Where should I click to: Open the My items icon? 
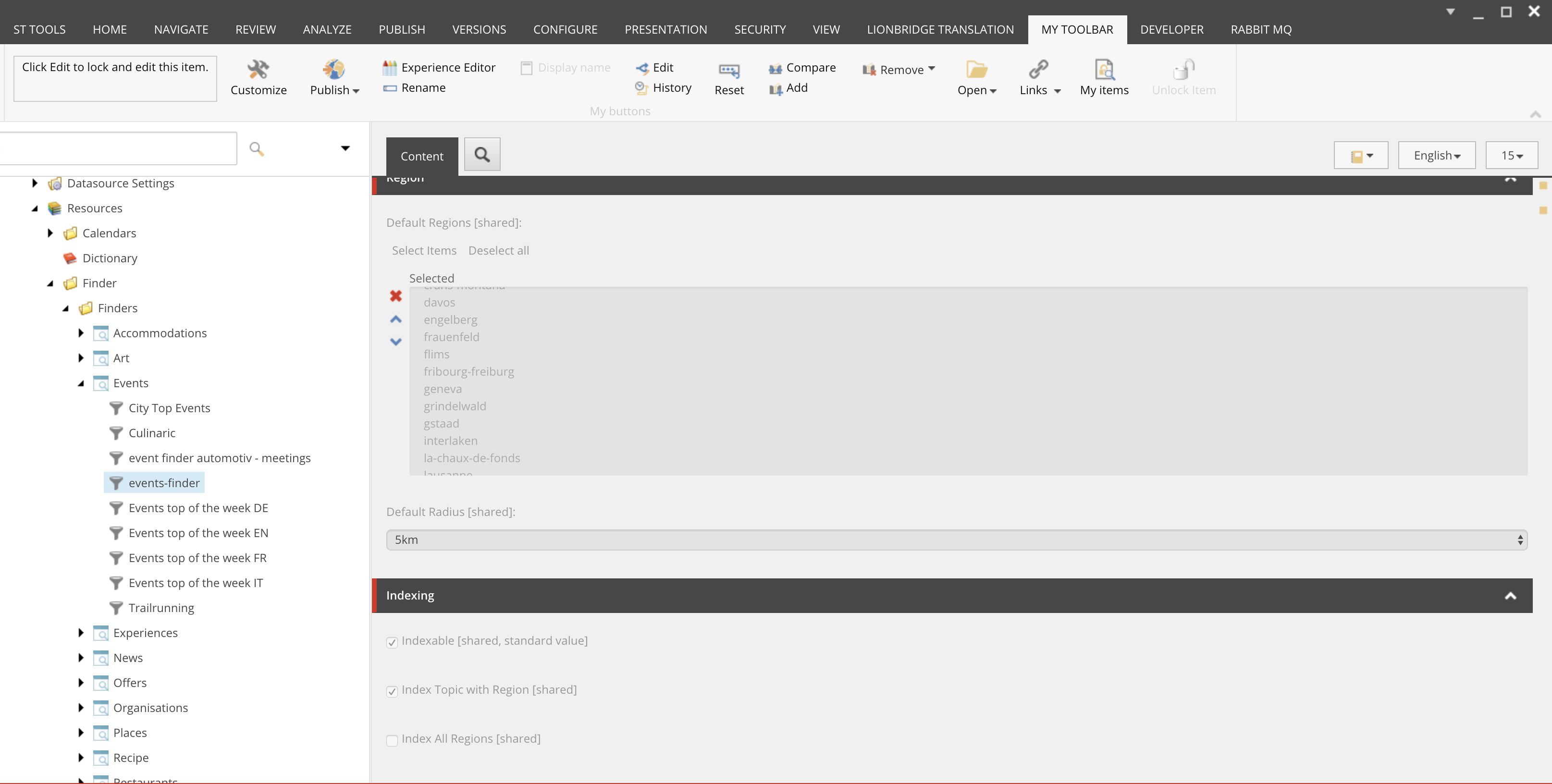pyautogui.click(x=1104, y=70)
